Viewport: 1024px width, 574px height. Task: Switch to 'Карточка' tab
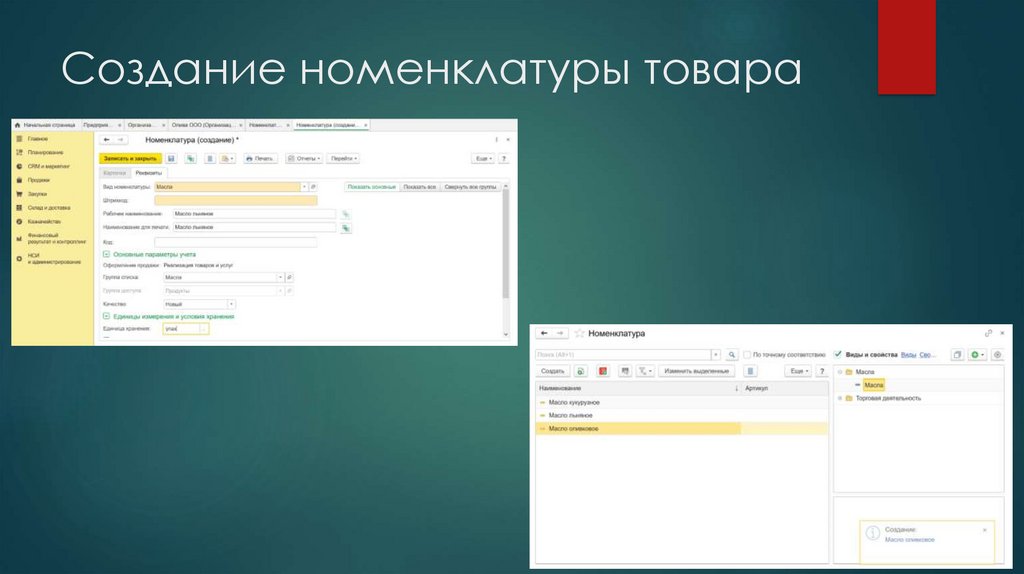[114, 173]
